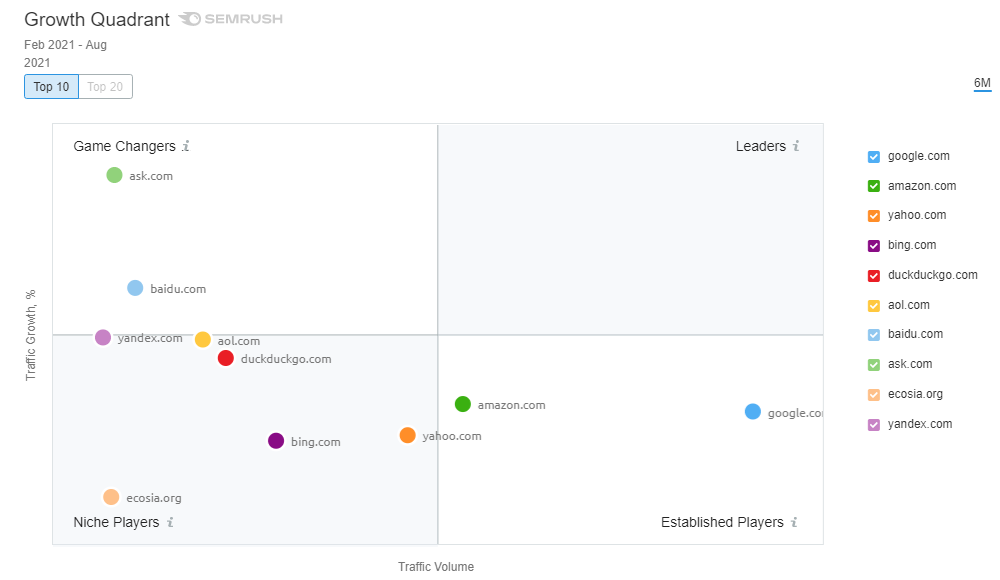Click the duckduckgo.com red data point
This screenshot has width=1000, height=580.
tap(226, 358)
